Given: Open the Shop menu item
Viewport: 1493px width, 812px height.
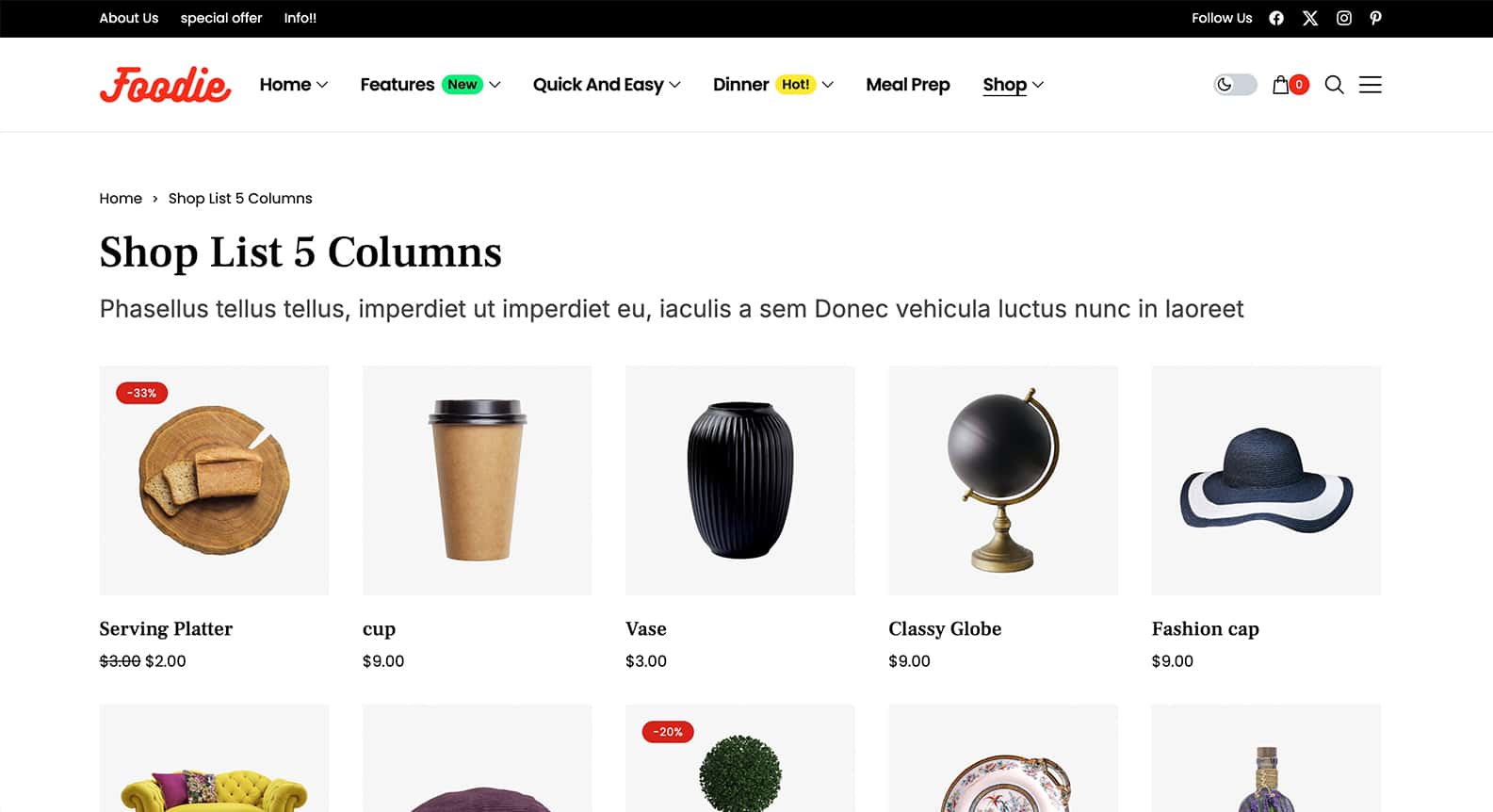Looking at the screenshot, I should (1014, 85).
